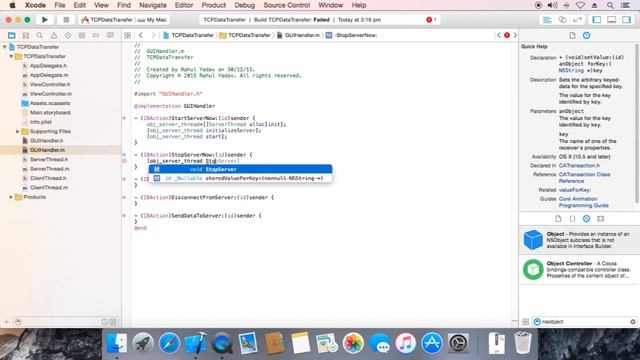Select ServerThread.m in the navigator
640x360 pixels.
tap(49, 169)
